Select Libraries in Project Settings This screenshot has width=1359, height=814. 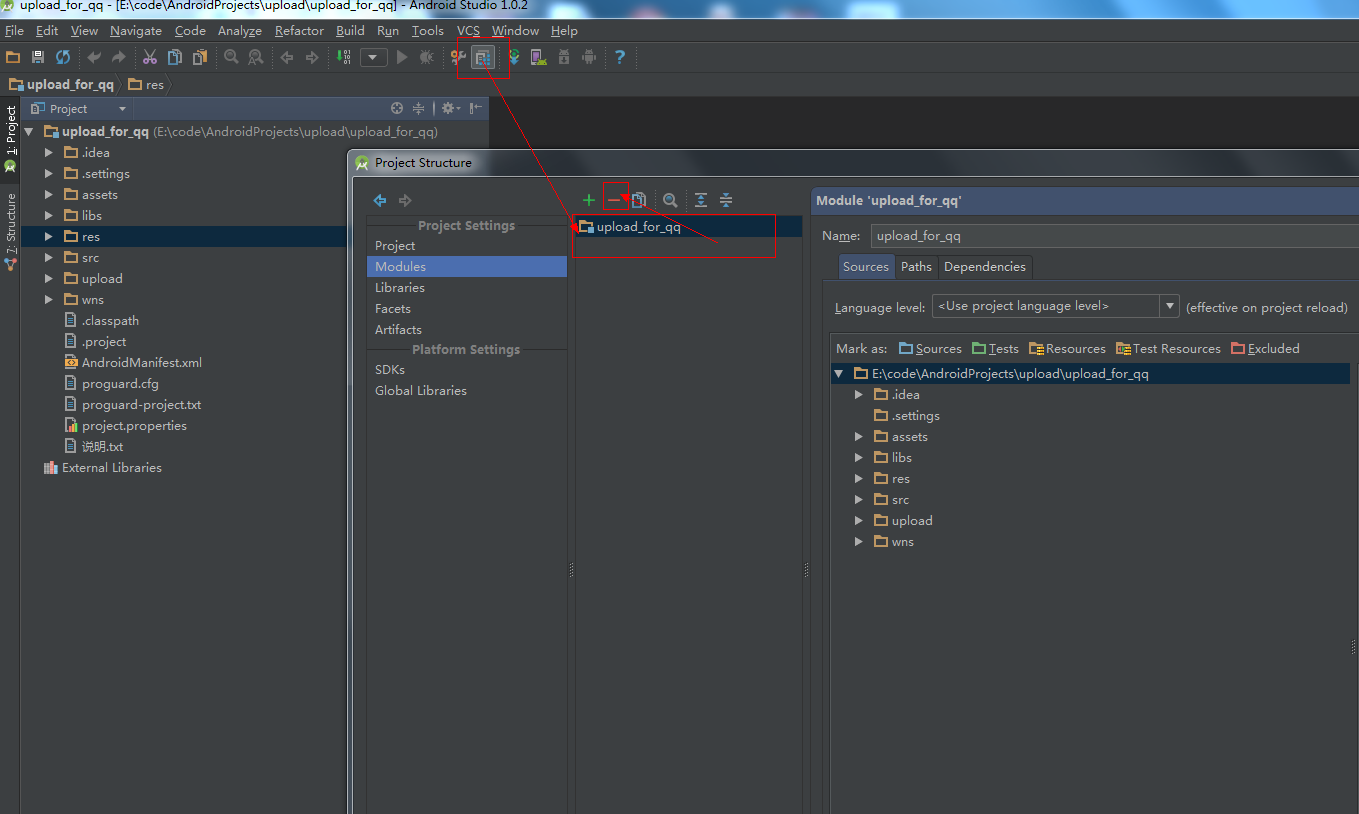400,287
